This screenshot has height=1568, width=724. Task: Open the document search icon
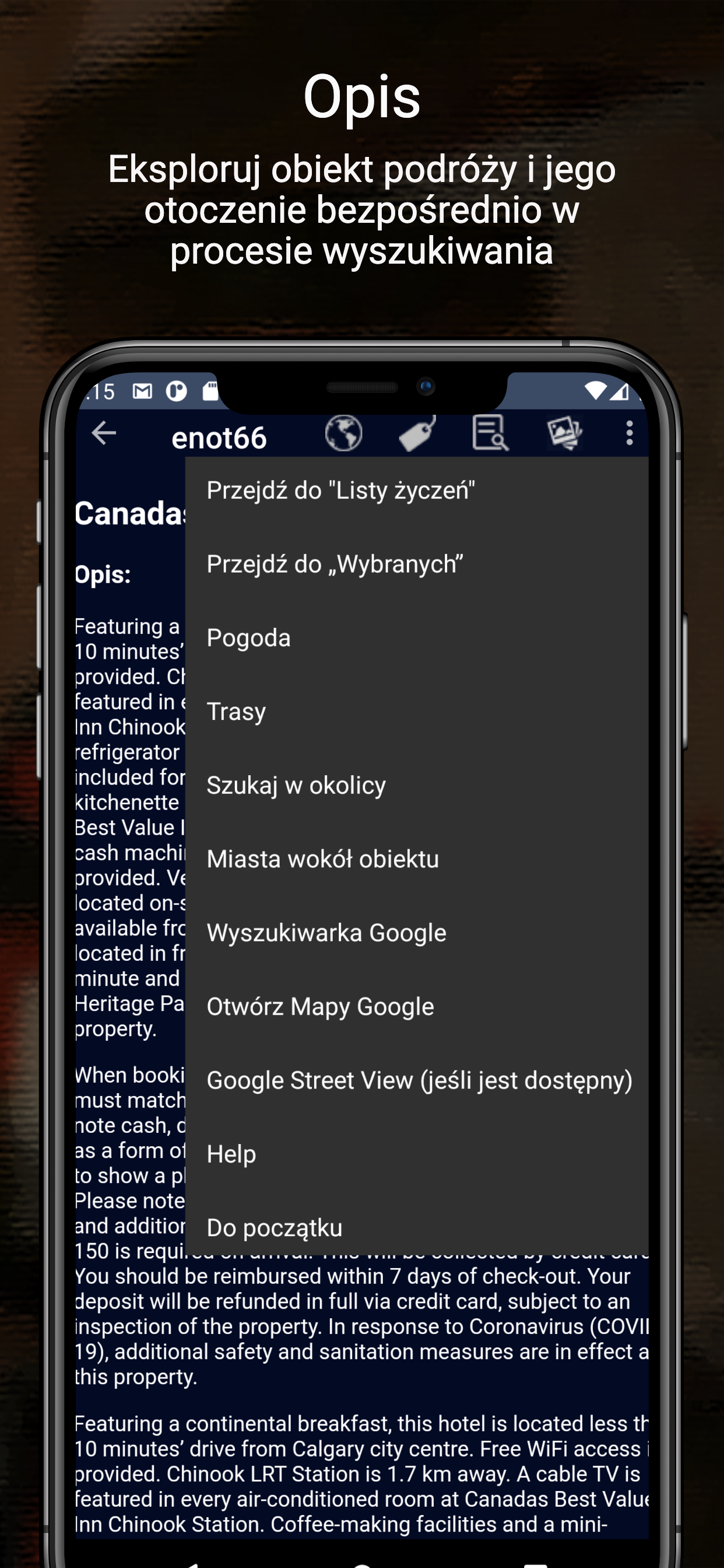(x=490, y=433)
